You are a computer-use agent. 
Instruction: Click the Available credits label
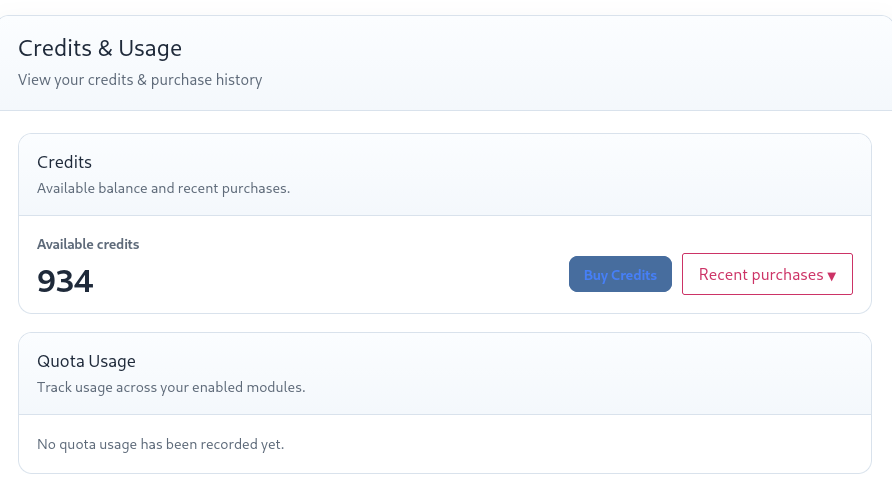point(88,244)
